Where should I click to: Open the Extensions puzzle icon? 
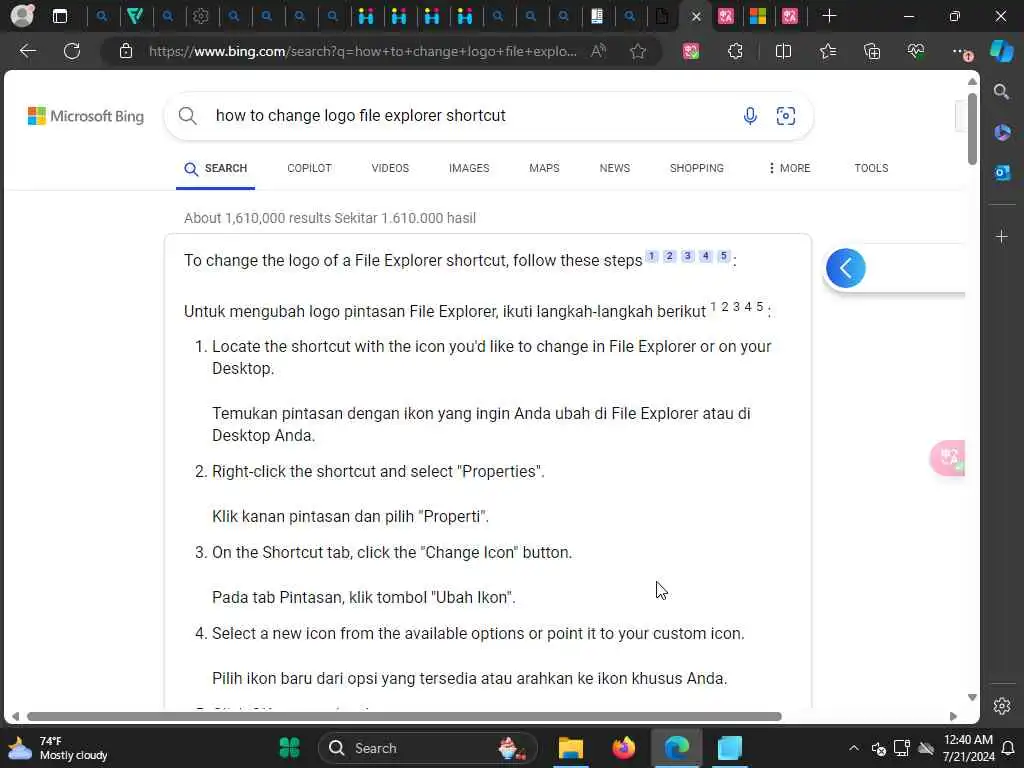[x=735, y=51]
